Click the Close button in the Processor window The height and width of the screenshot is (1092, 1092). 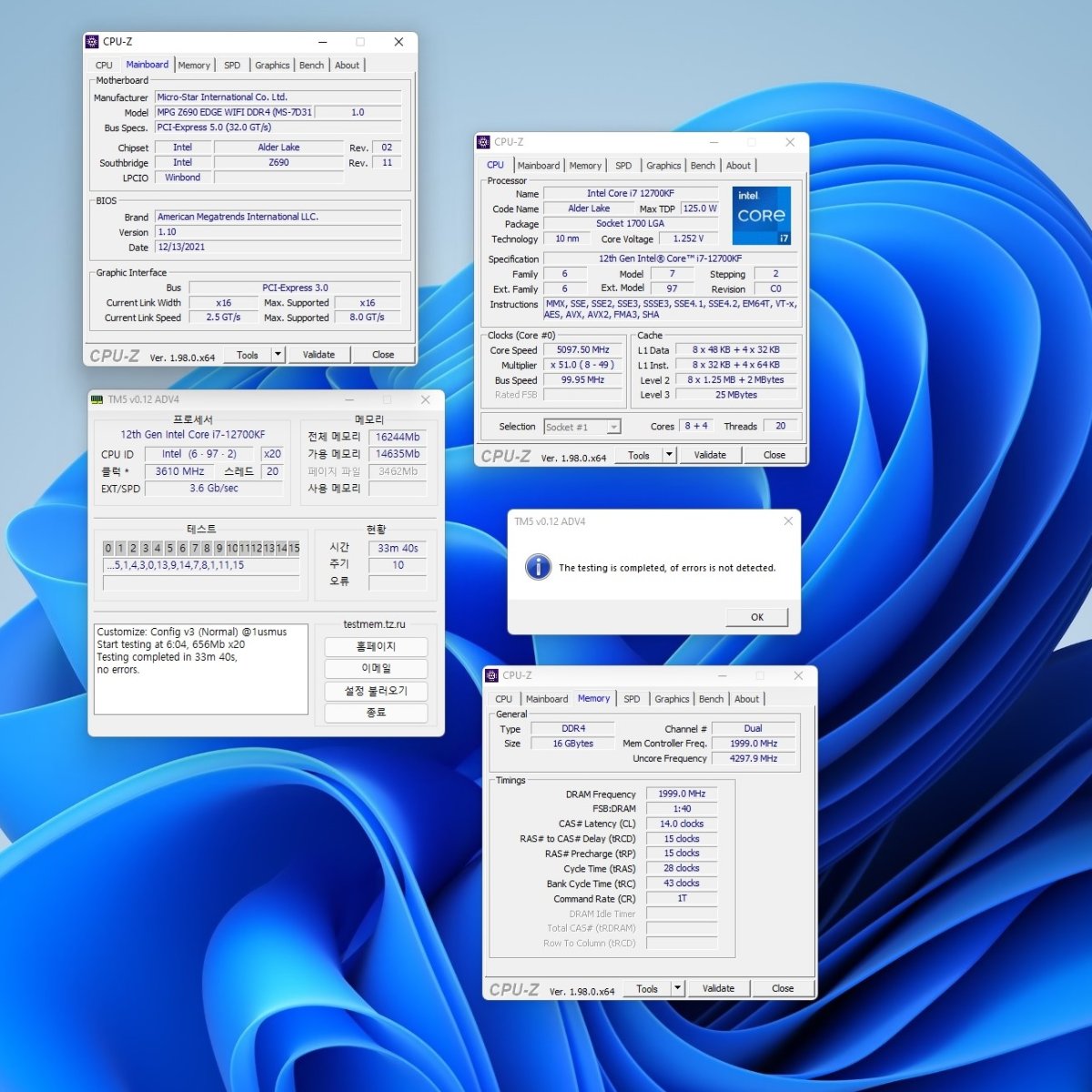774,455
